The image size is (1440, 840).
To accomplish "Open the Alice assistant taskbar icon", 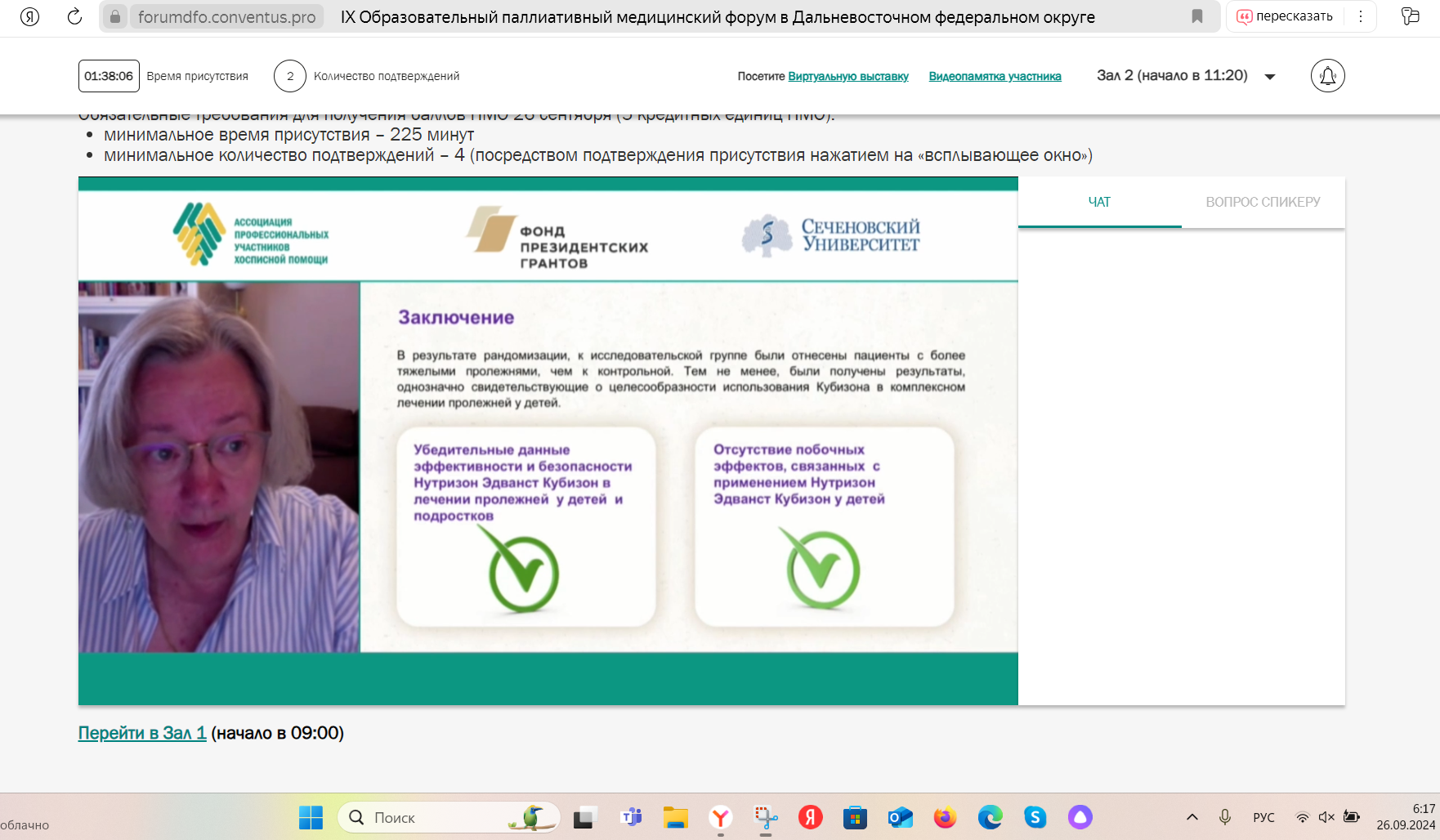I will click(1080, 817).
